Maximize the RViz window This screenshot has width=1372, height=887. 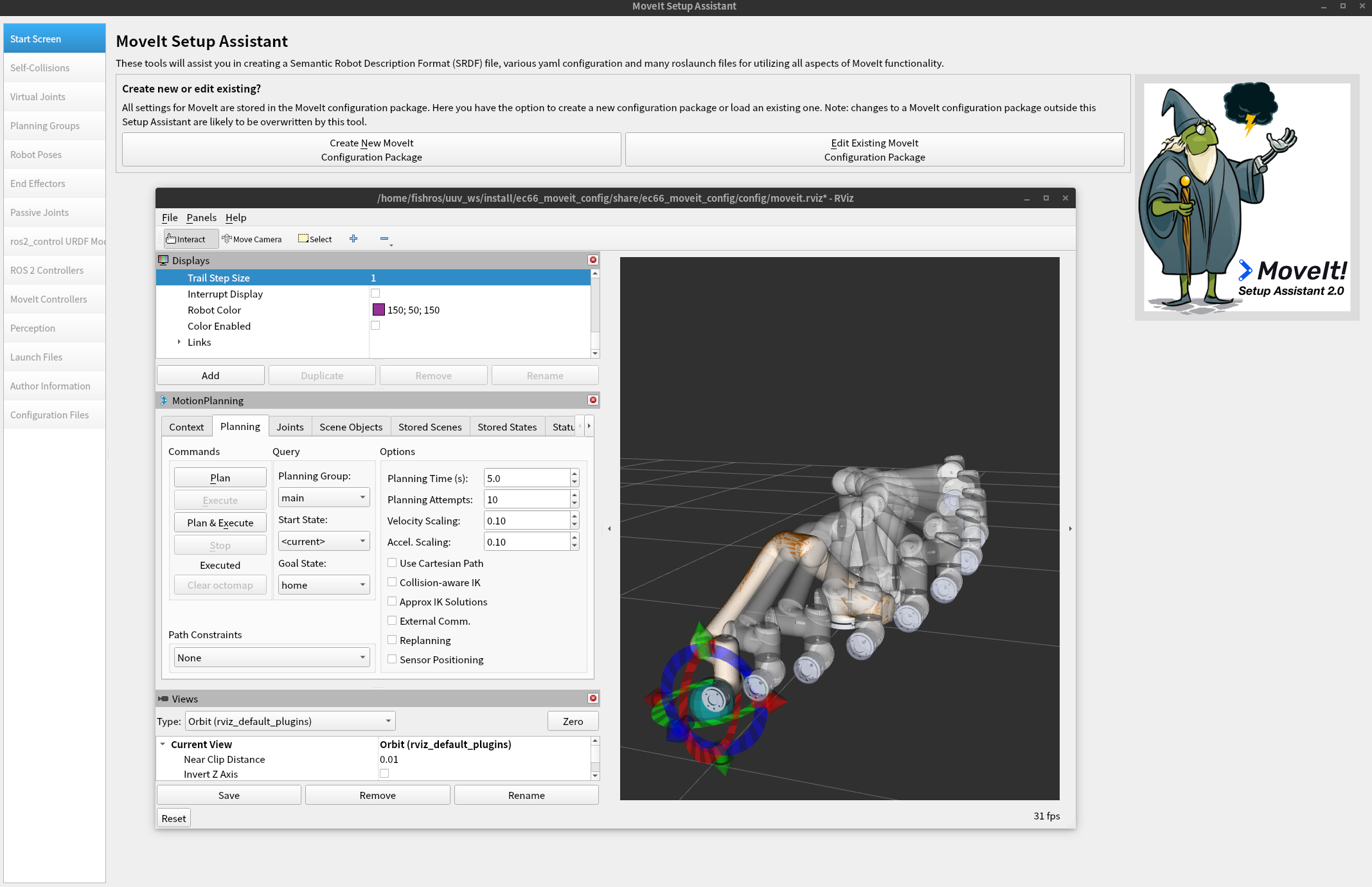coord(1046,198)
